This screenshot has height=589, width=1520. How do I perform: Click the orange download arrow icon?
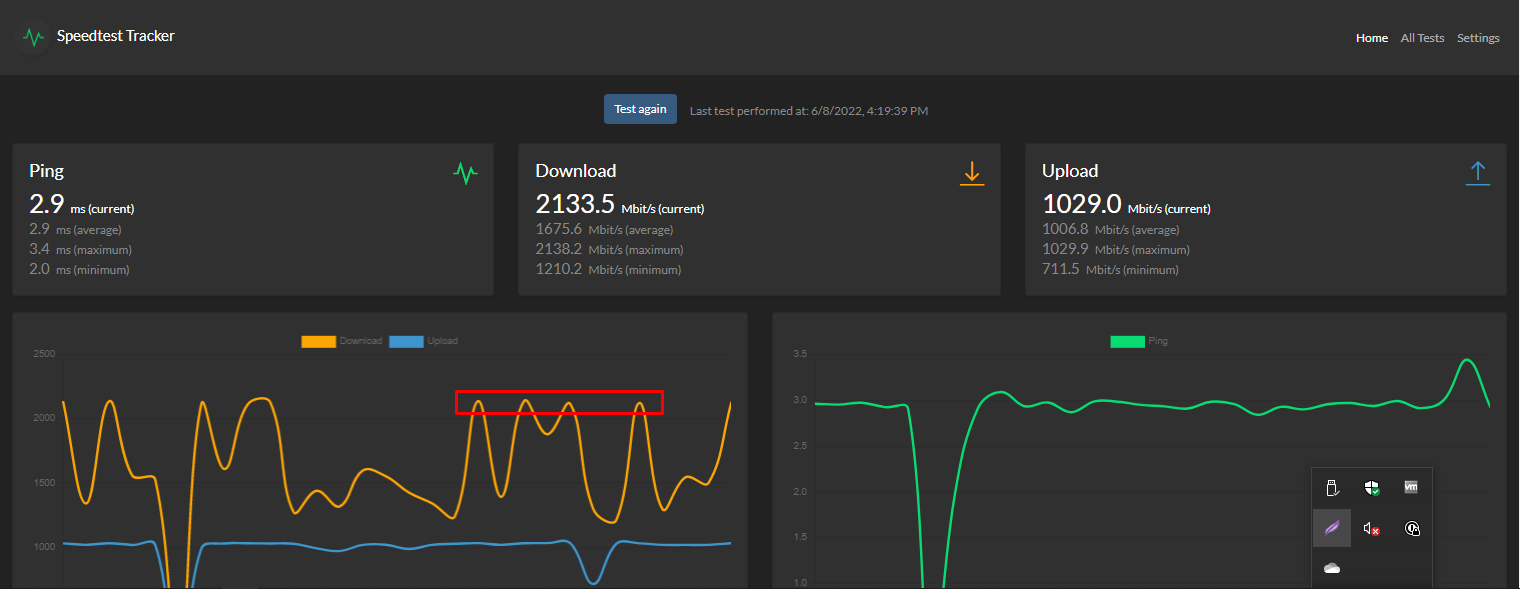(972, 173)
